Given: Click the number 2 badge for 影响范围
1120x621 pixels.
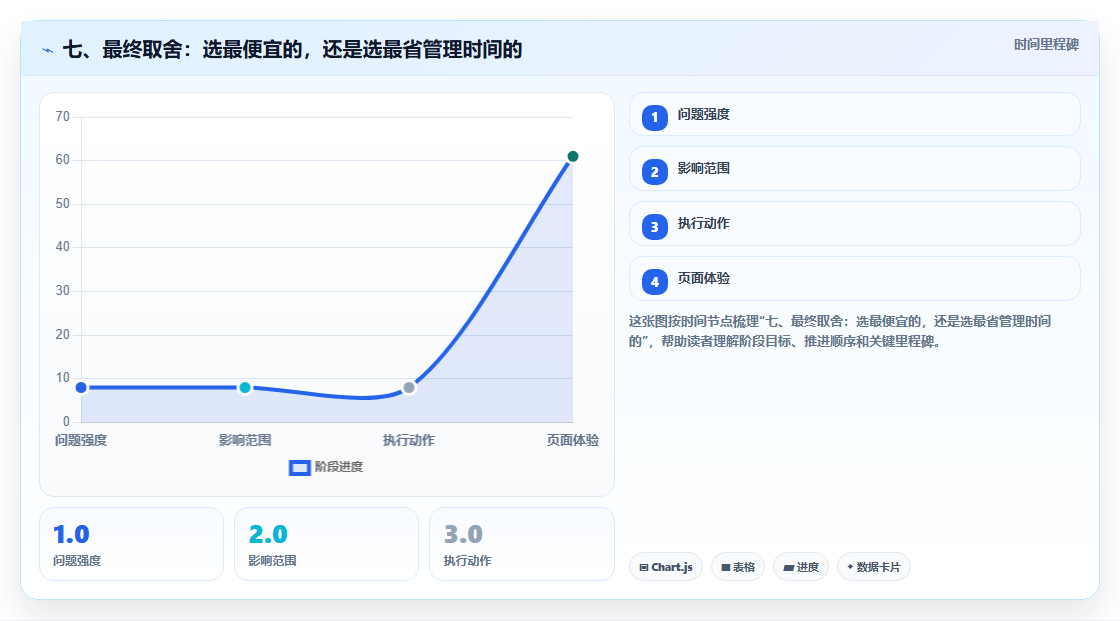Looking at the screenshot, I should coord(654,172).
